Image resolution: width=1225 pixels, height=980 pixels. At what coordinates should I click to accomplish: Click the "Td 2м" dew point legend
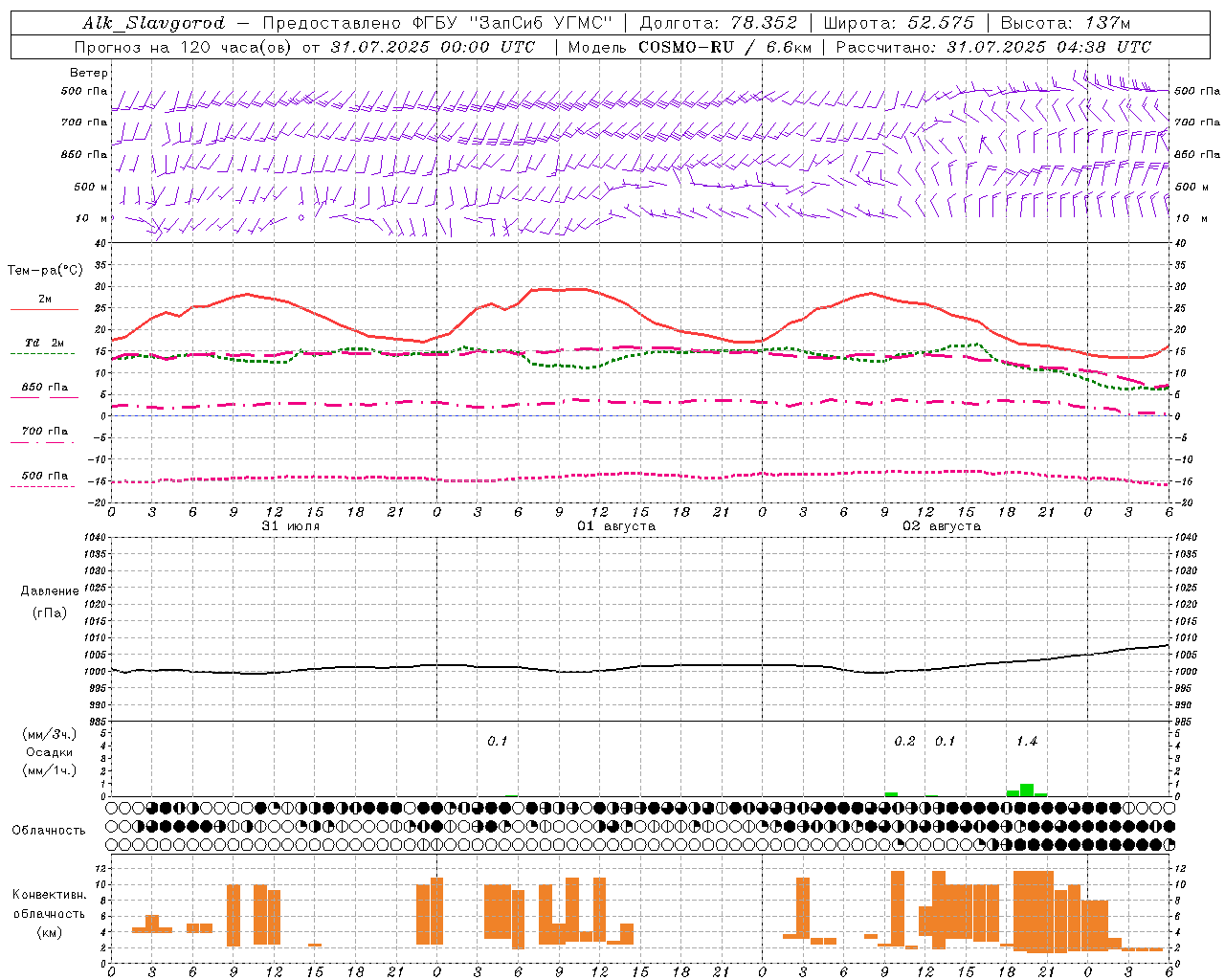click(x=45, y=343)
